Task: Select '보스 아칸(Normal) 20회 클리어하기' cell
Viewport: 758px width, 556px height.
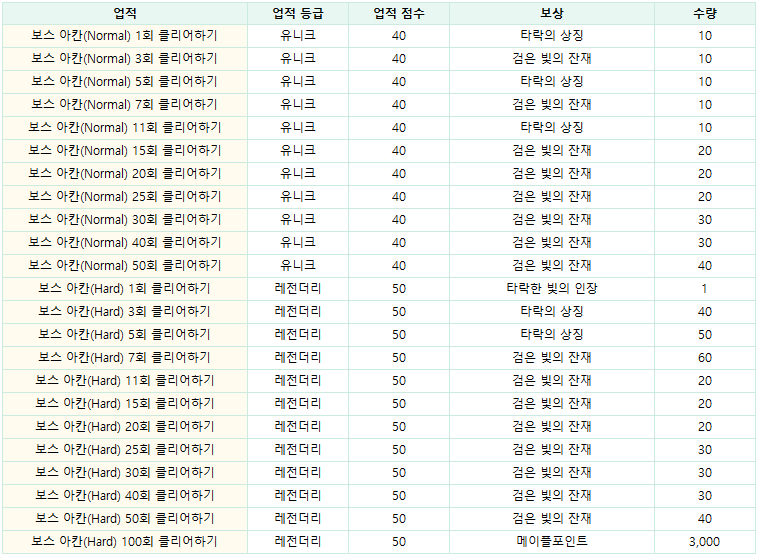Action: [x=125, y=174]
